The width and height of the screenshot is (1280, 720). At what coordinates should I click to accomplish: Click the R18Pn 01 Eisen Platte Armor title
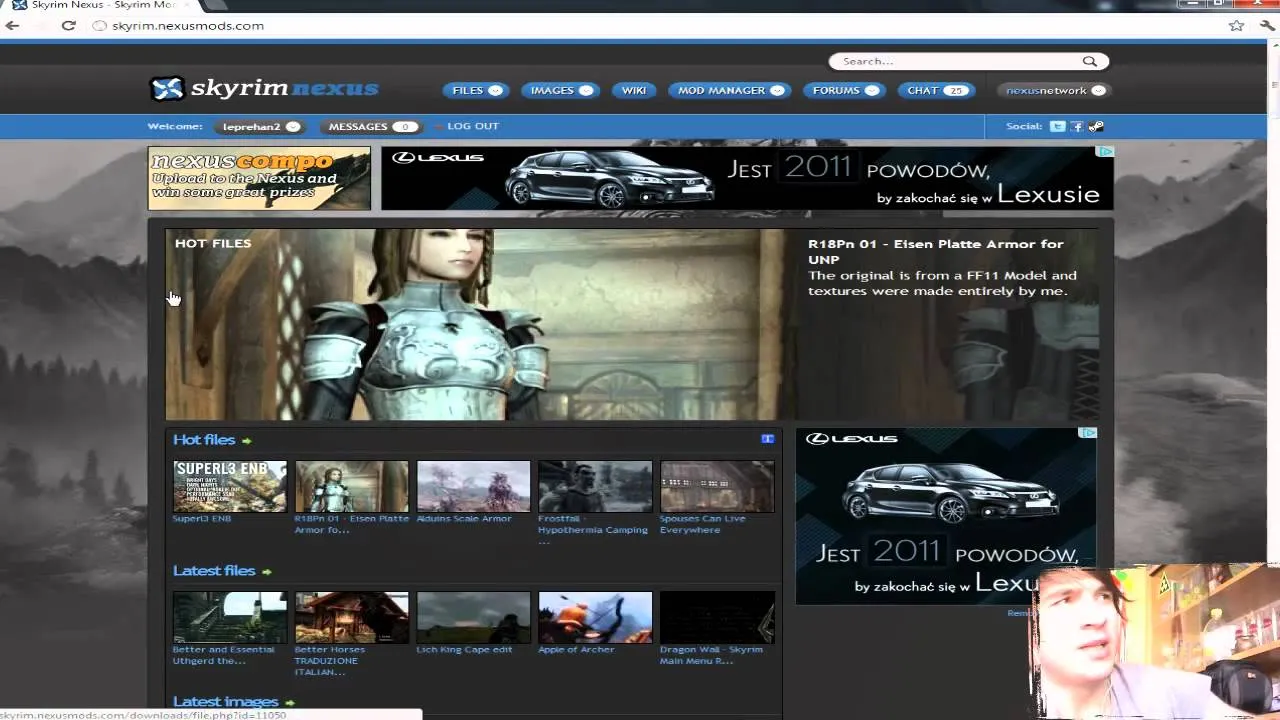936,251
